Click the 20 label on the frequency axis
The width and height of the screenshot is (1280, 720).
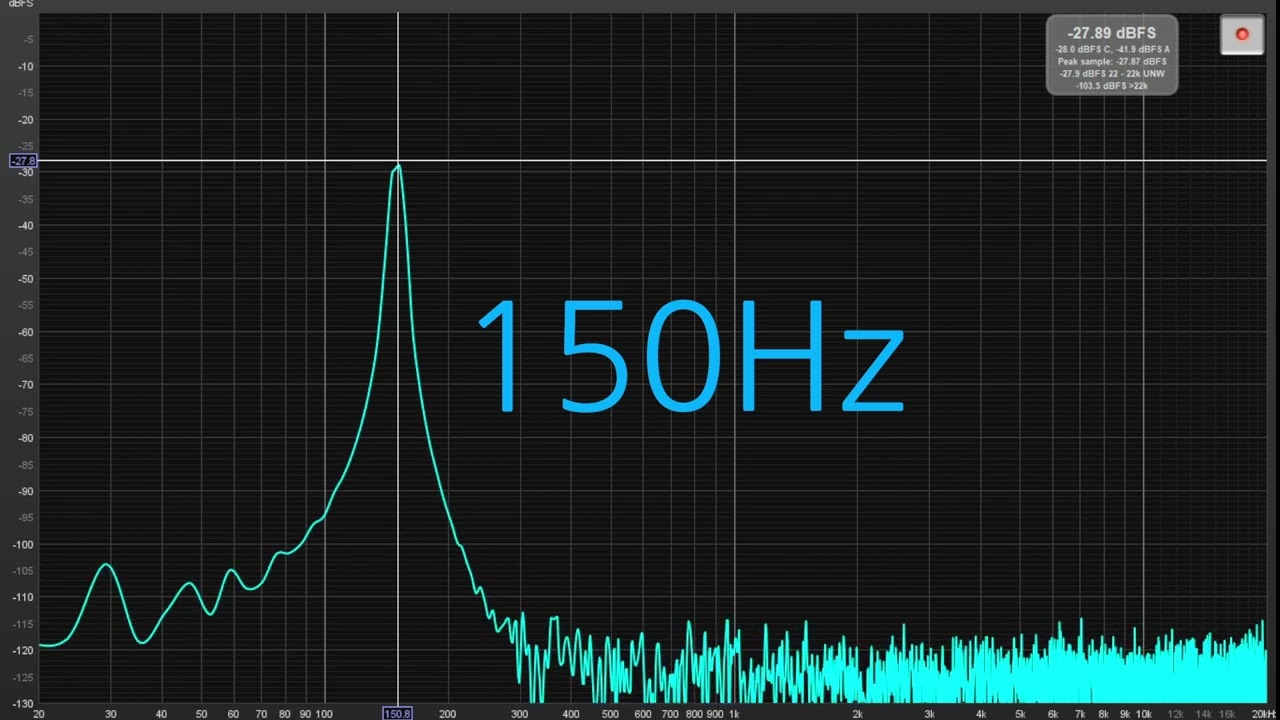click(x=39, y=714)
